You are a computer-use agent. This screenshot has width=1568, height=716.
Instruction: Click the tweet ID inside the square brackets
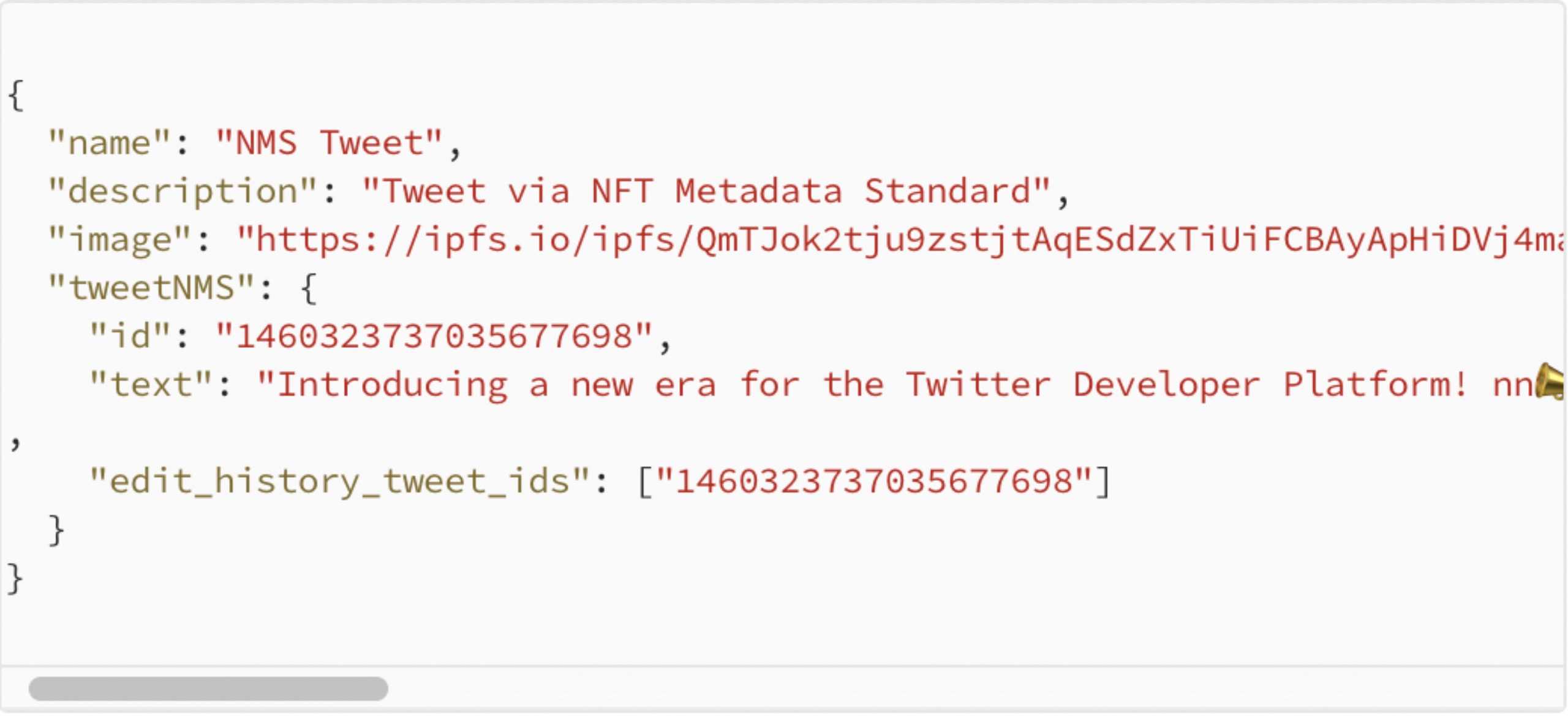point(874,482)
